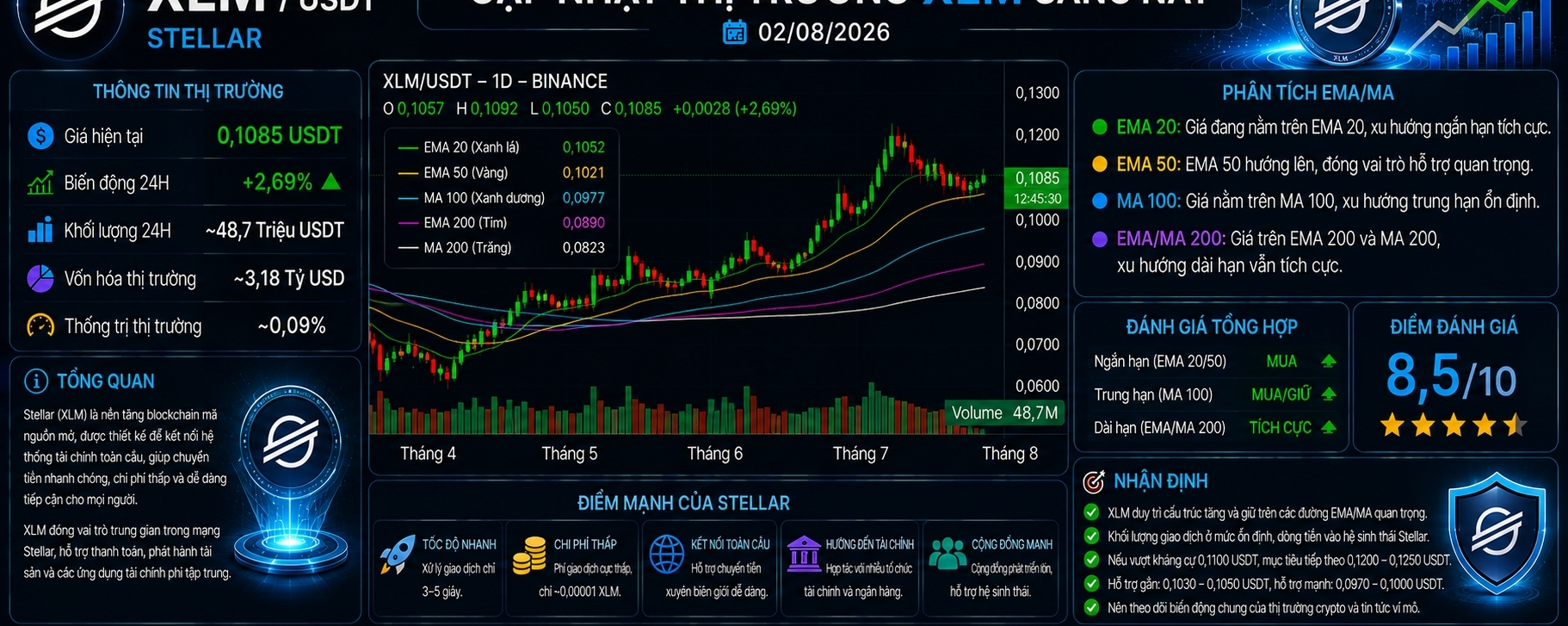Click the 'MA 100 (Xanh dương)' chart legend entry
Screen dimensions: 1568x626
(502, 197)
